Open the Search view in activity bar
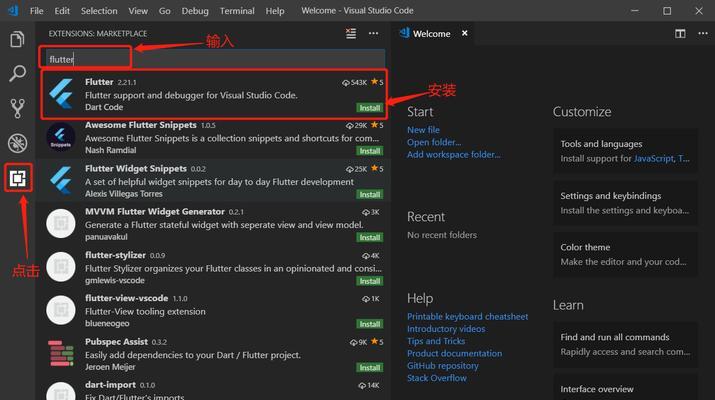The width and height of the screenshot is (715, 400). coord(17,73)
